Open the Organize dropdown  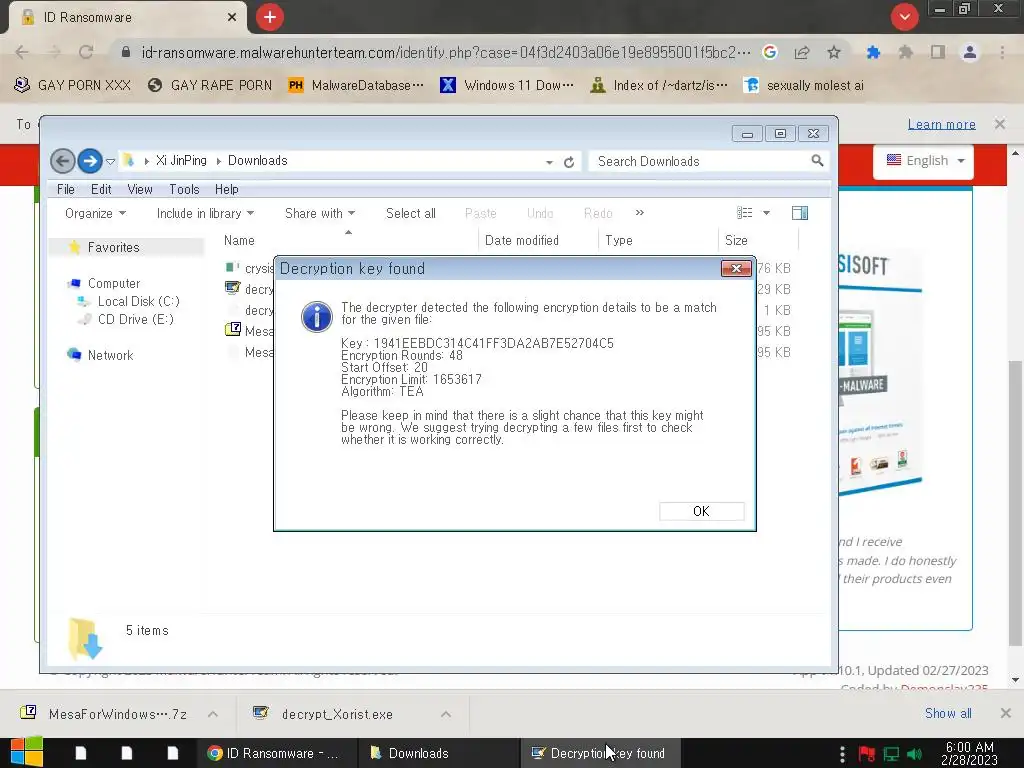[95, 214]
